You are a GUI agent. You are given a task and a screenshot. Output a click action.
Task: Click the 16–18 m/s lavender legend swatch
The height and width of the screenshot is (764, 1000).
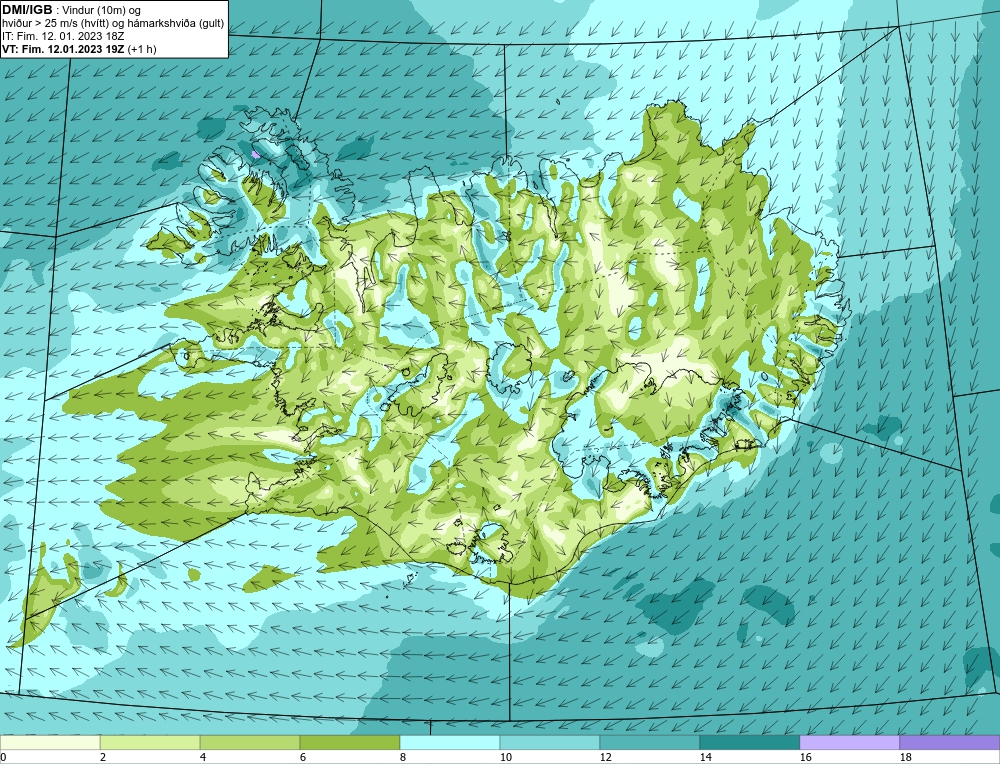(849, 742)
